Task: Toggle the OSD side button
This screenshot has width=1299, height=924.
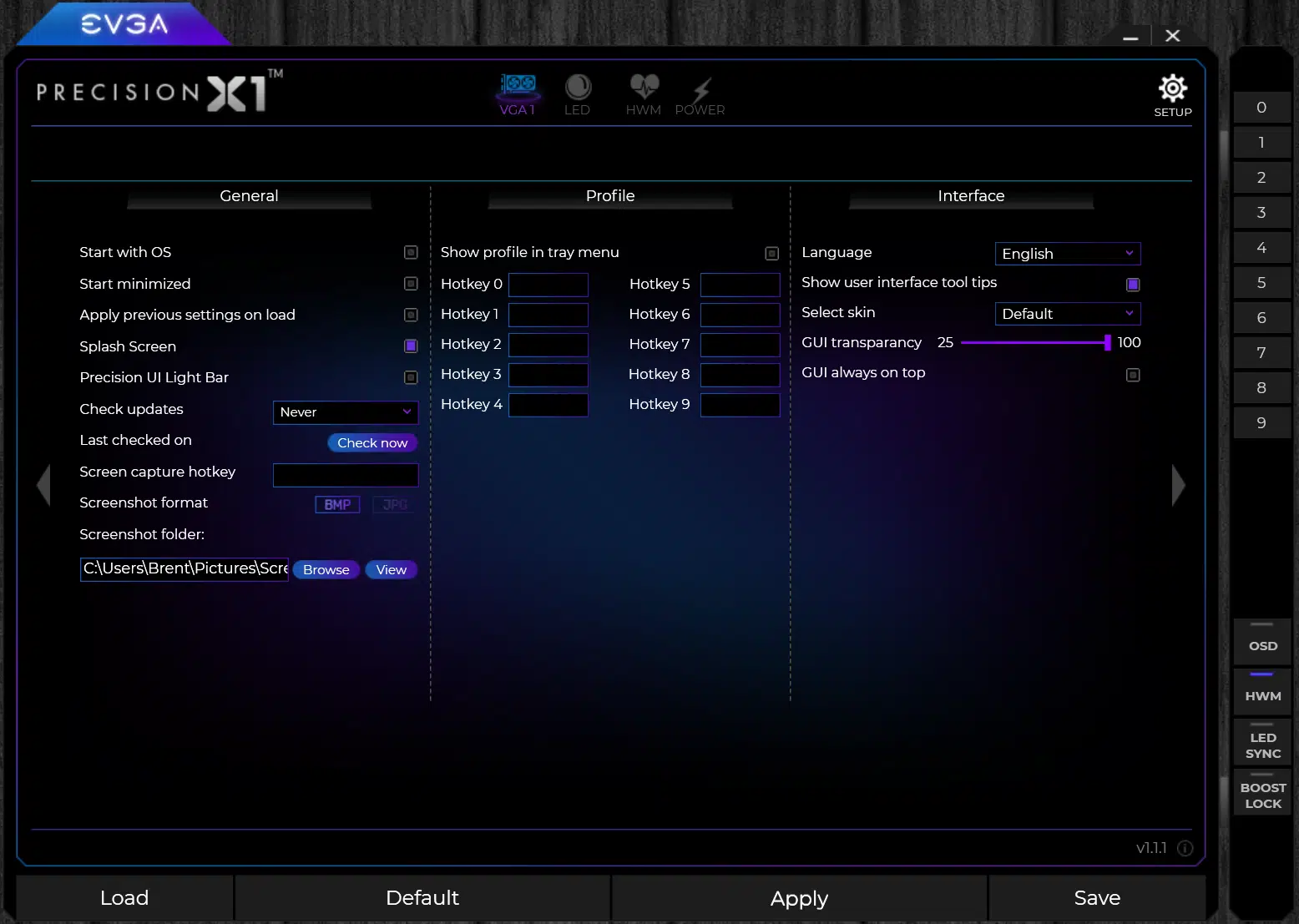Action: [1262, 641]
